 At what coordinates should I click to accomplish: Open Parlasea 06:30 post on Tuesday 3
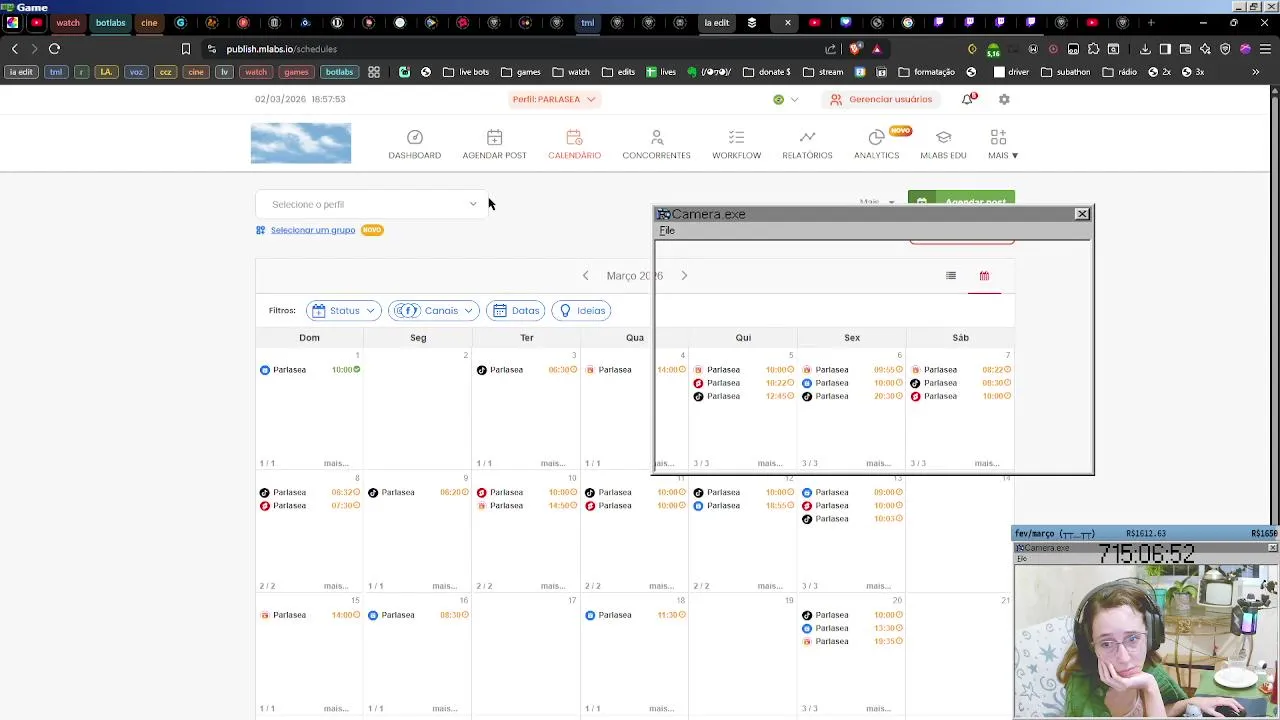pyautogui.click(x=527, y=370)
